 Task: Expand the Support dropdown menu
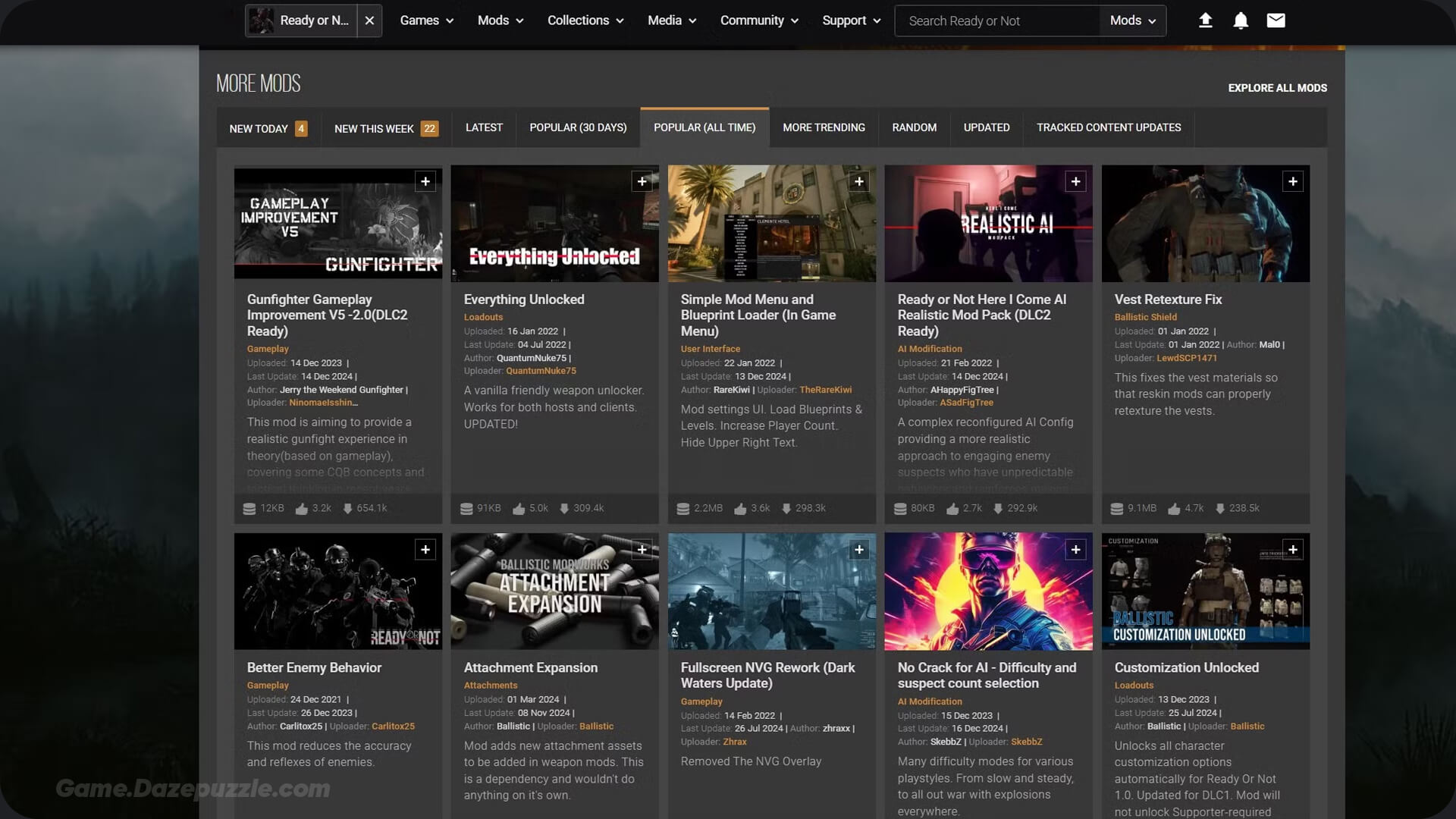coord(852,20)
